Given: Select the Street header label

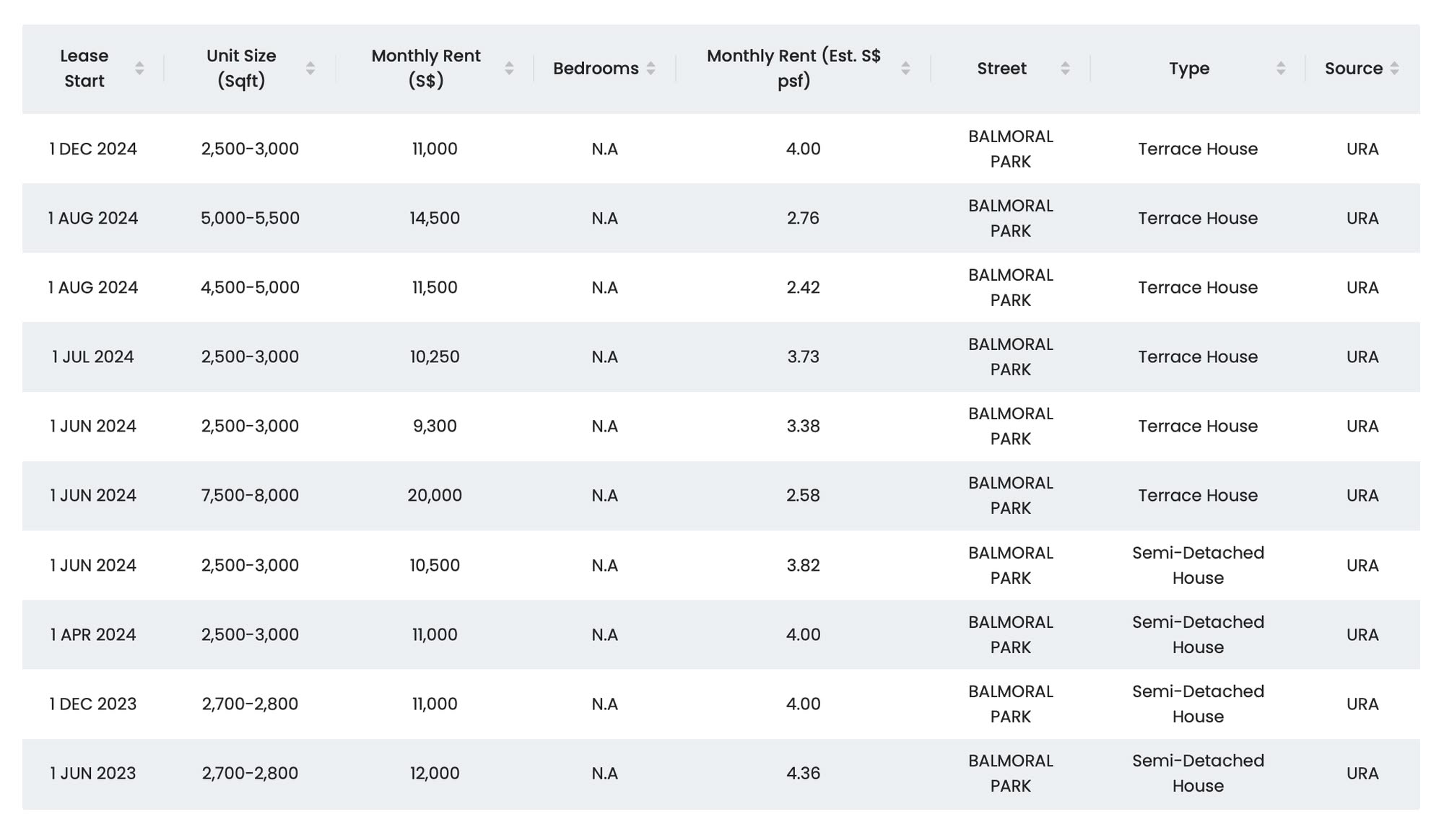Looking at the screenshot, I should [x=1001, y=69].
